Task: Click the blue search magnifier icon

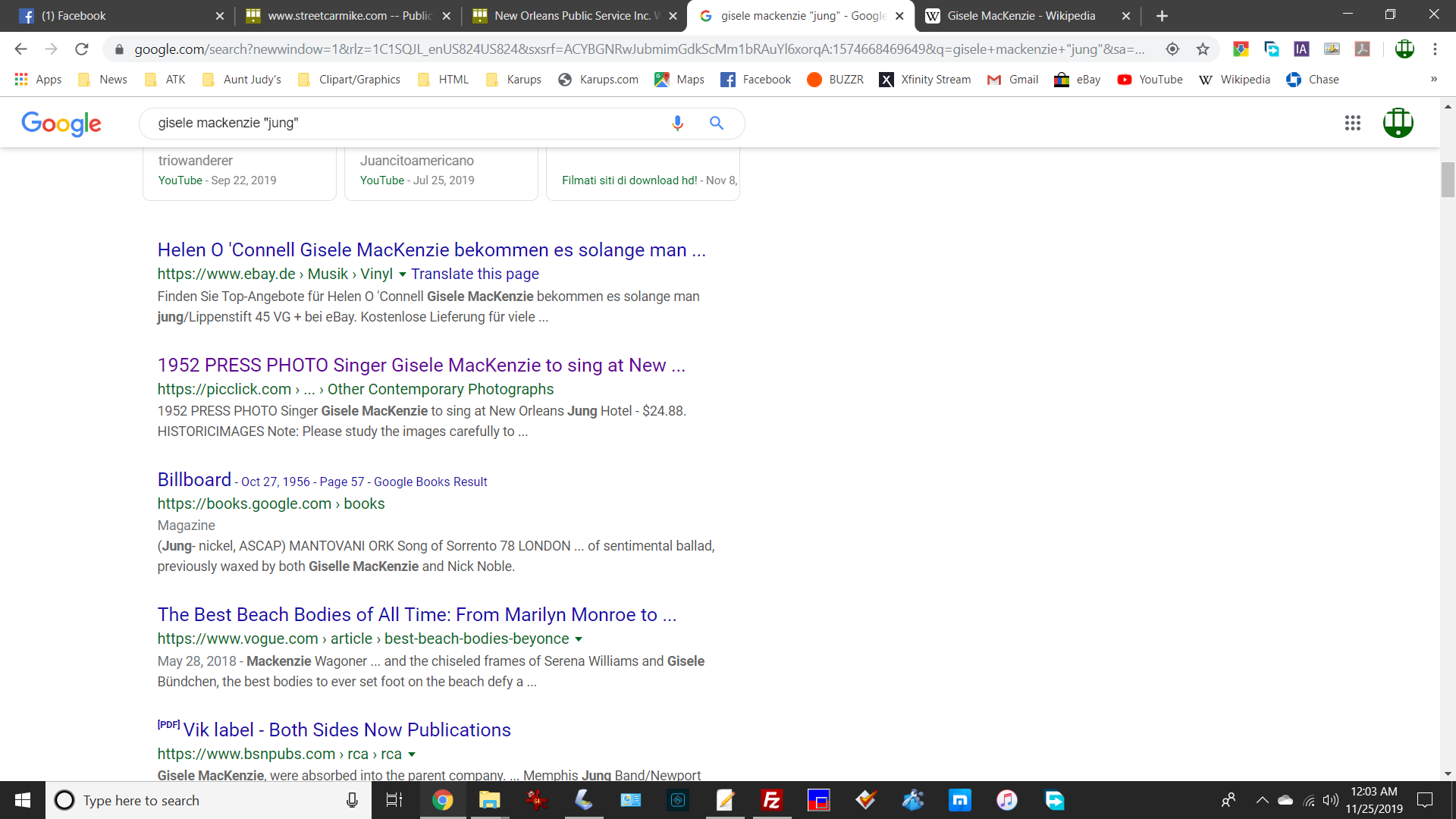Action: tap(716, 123)
